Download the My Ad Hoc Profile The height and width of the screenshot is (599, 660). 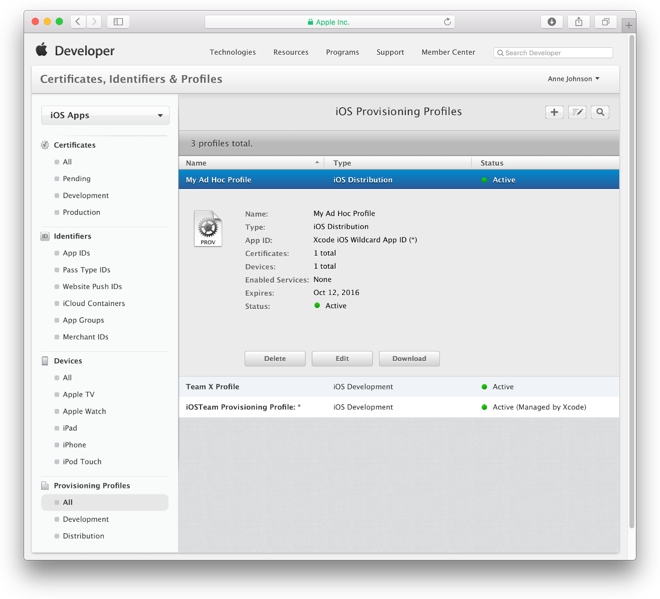409,359
